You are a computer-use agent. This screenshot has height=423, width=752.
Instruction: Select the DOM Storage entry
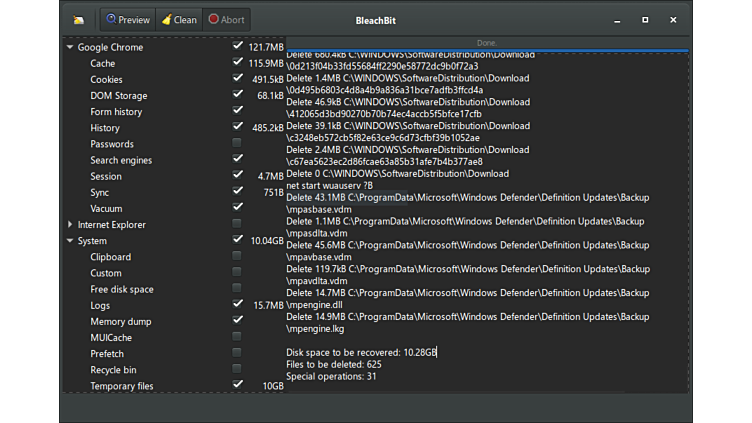118,96
